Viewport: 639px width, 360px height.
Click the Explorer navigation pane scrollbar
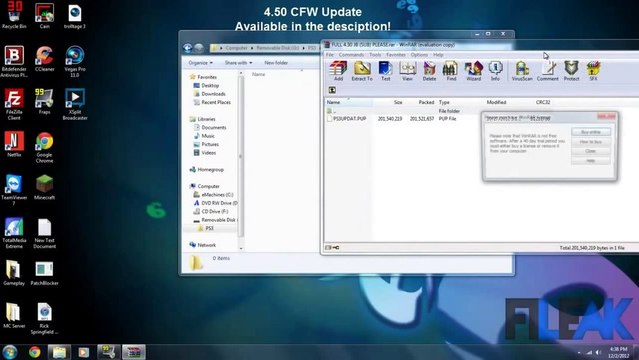pyautogui.click(x=241, y=157)
